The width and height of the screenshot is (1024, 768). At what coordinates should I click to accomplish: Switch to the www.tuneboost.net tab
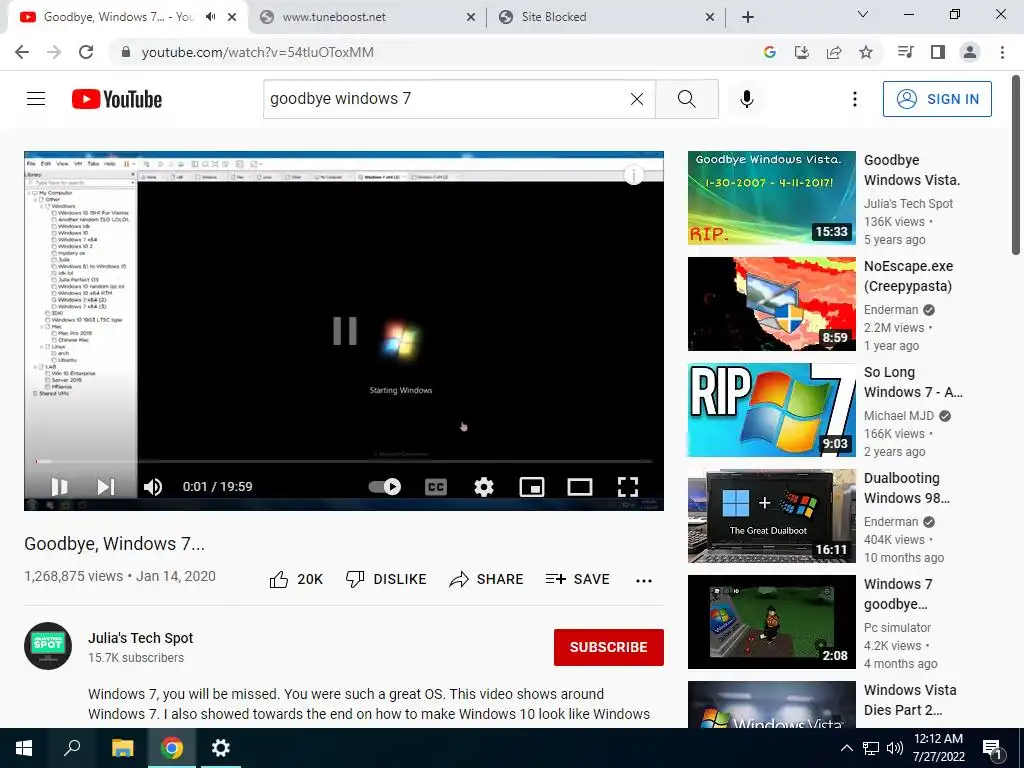point(366,17)
